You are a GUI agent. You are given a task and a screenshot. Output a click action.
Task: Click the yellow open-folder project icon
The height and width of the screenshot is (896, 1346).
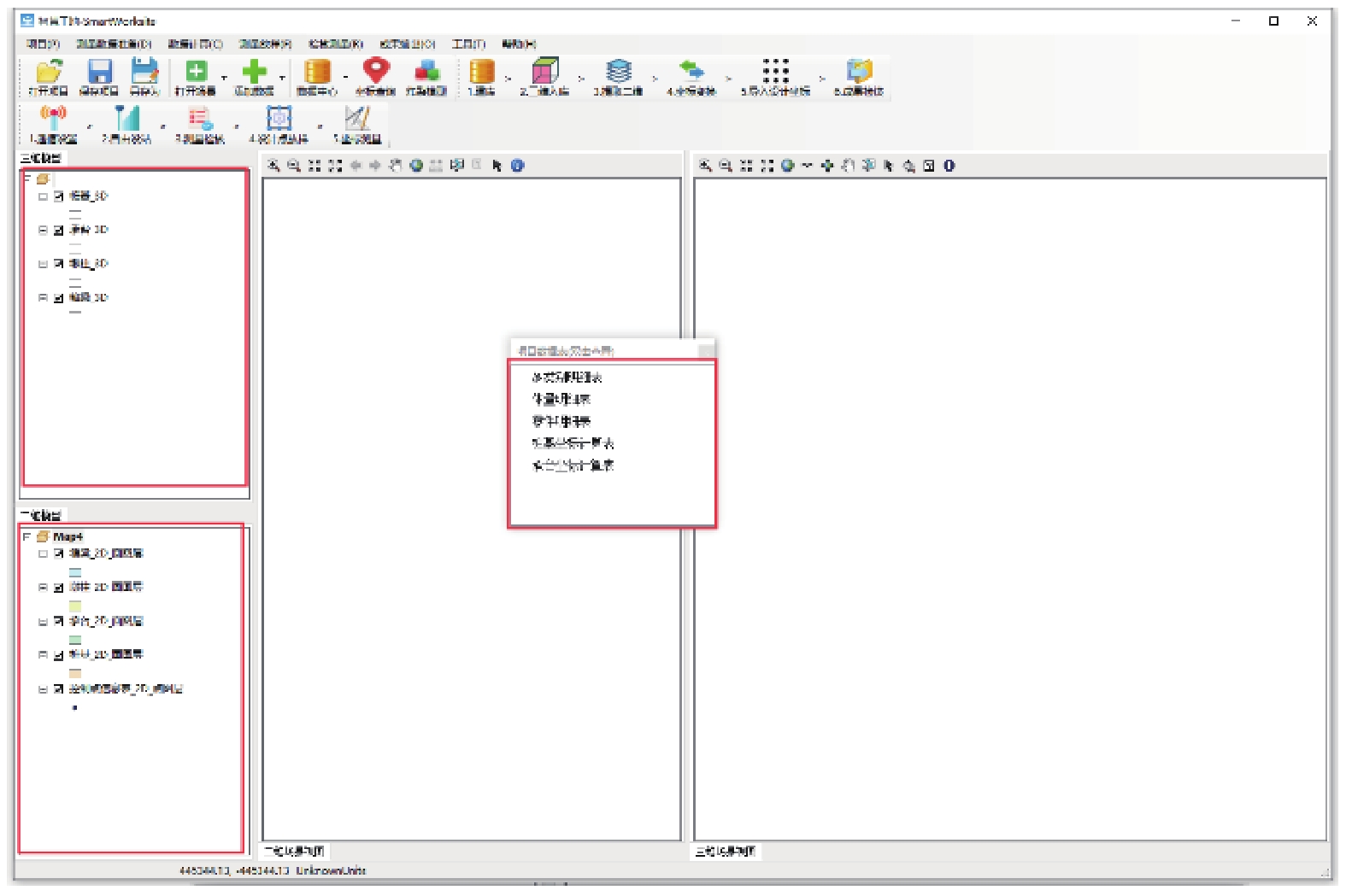click(48, 72)
